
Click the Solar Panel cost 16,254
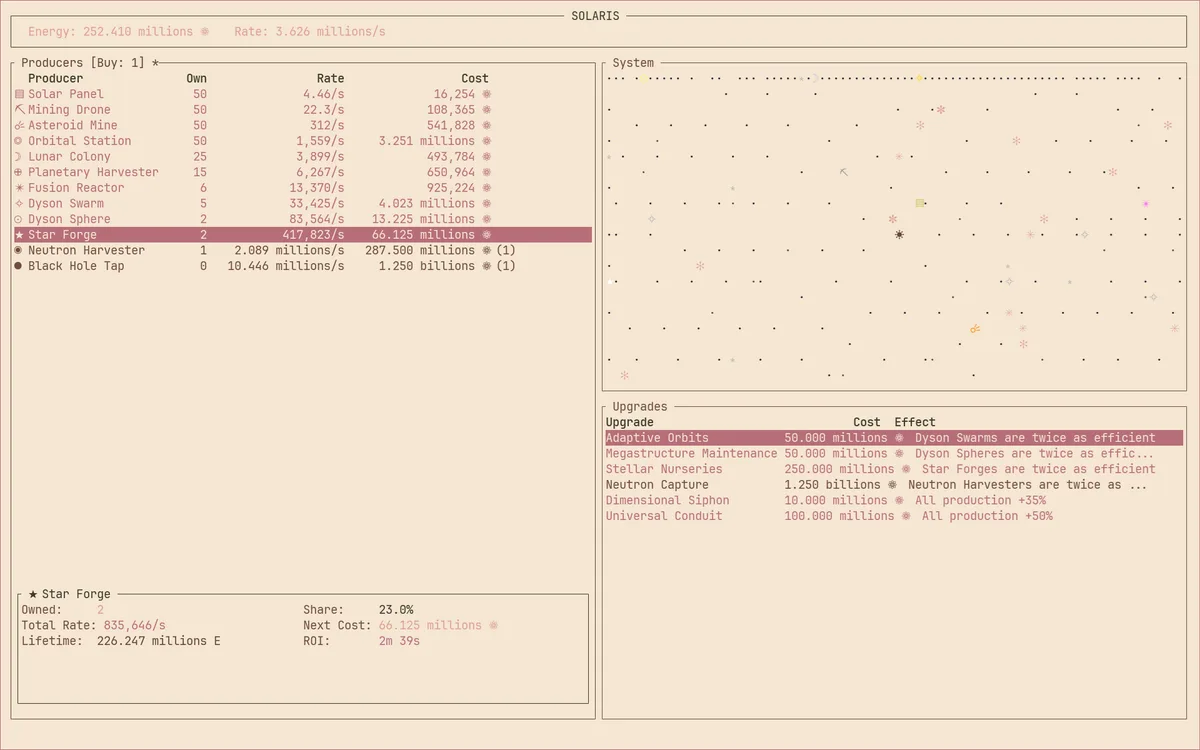455,94
